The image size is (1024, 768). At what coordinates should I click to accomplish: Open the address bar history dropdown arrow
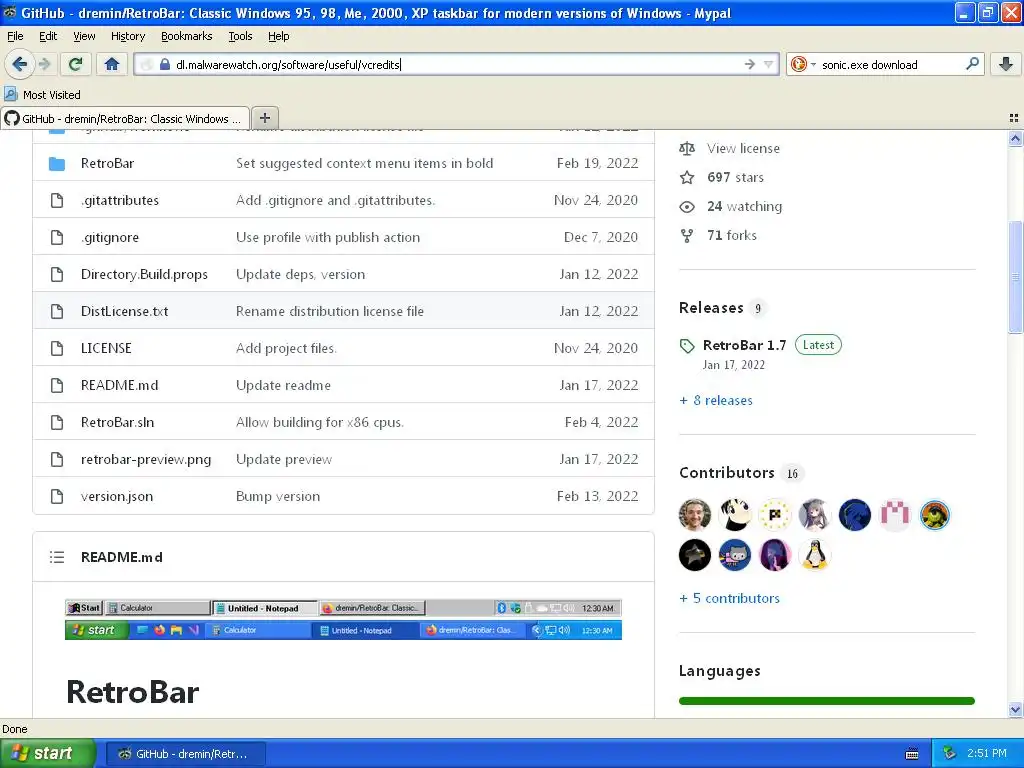[x=769, y=64]
